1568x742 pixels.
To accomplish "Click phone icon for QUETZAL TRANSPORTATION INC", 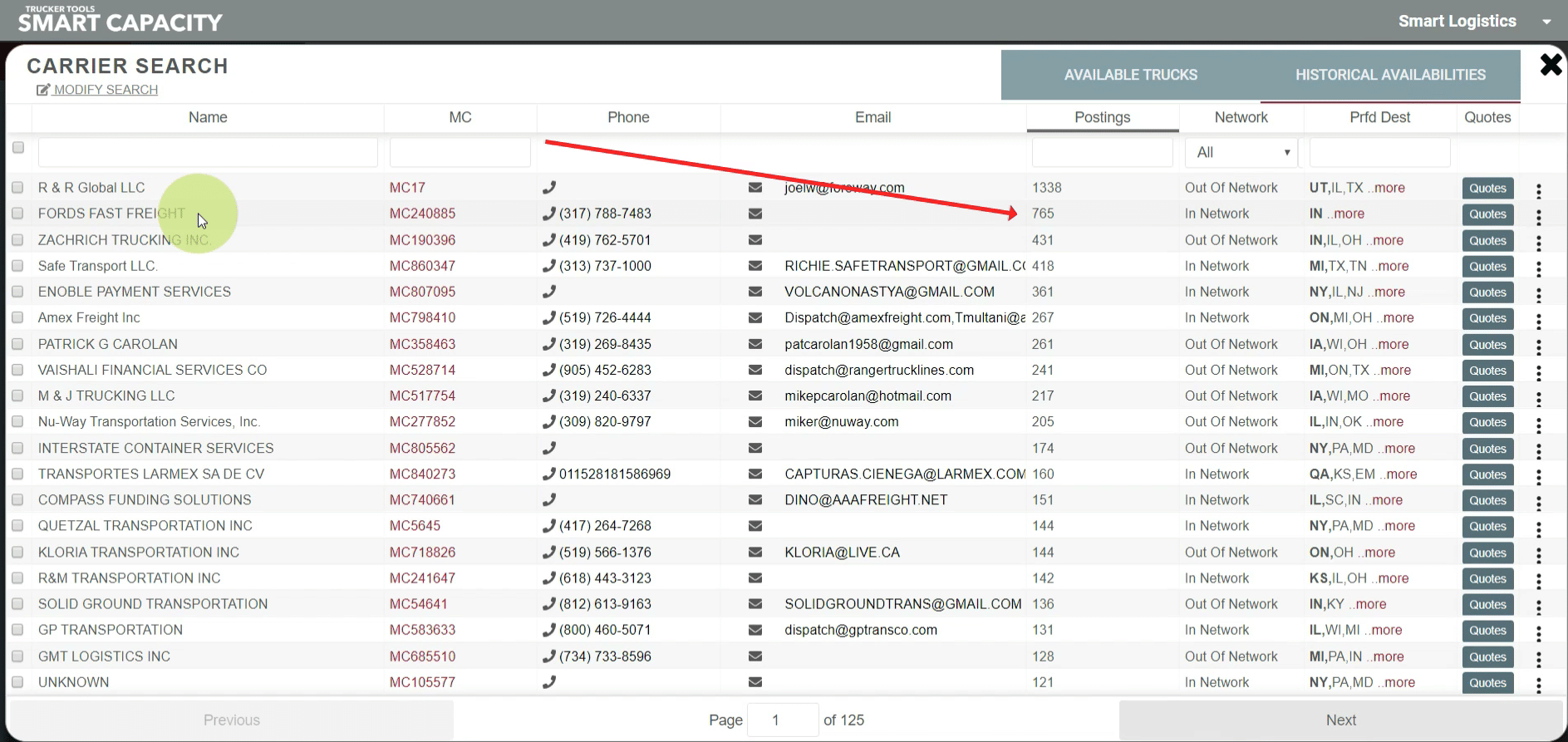I will pos(549,526).
